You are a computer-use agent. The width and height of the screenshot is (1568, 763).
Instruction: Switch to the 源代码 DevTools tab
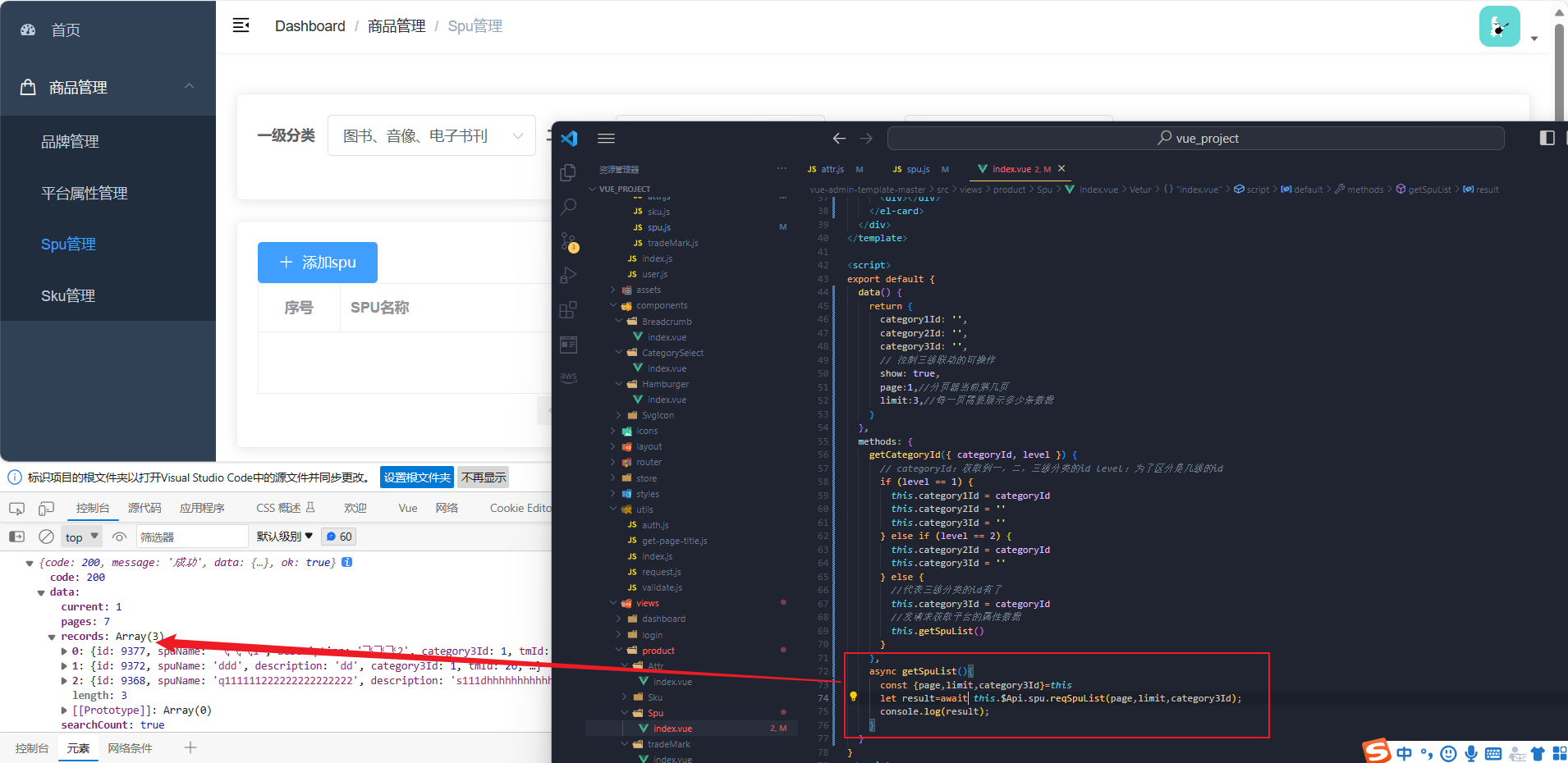145,507
